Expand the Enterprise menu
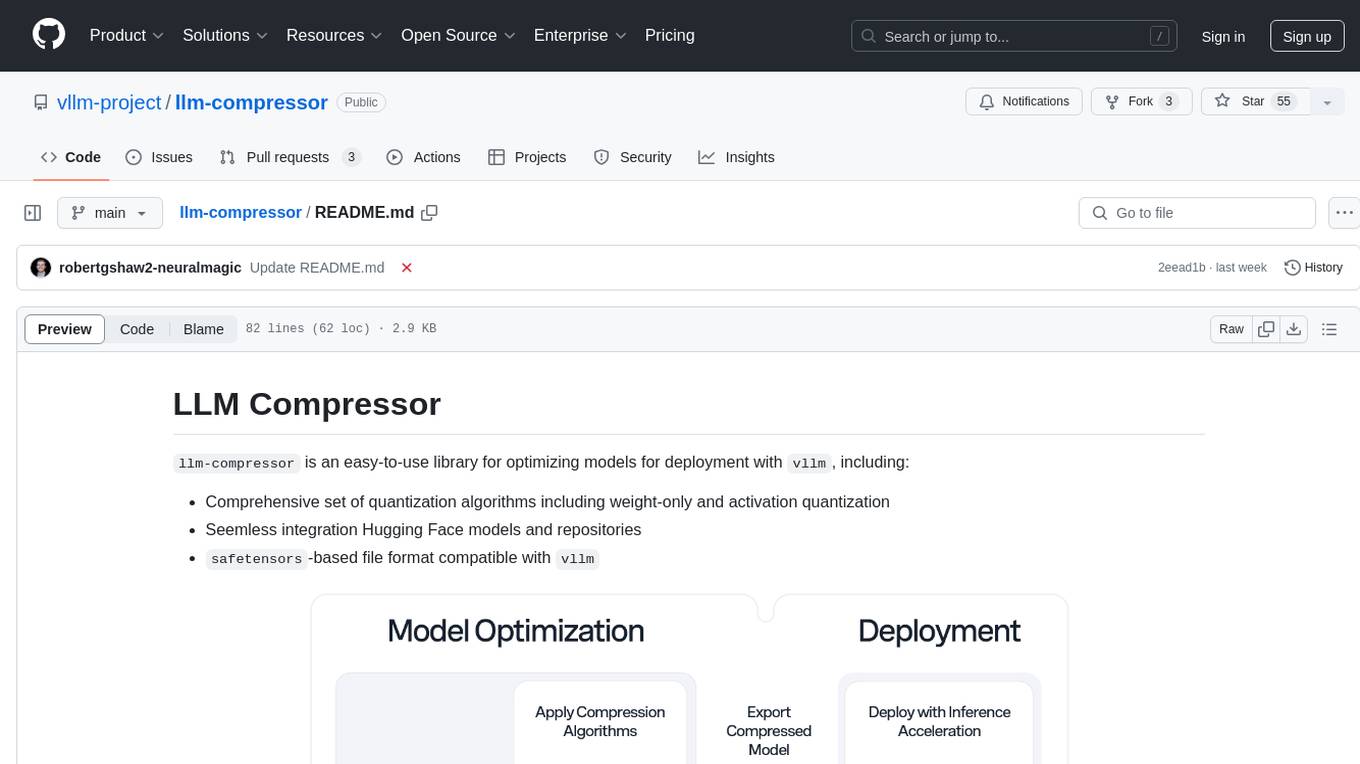 [580, 35]
